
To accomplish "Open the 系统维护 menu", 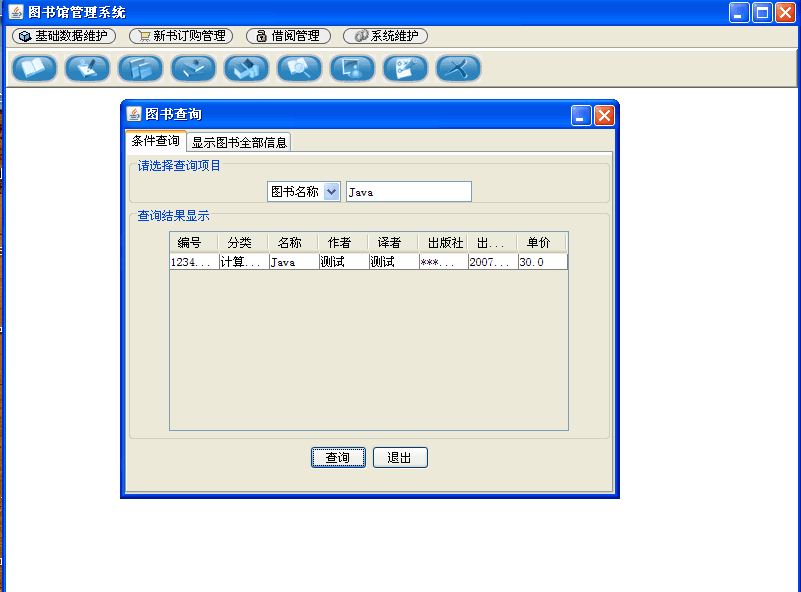I will (x=385, y=35).
